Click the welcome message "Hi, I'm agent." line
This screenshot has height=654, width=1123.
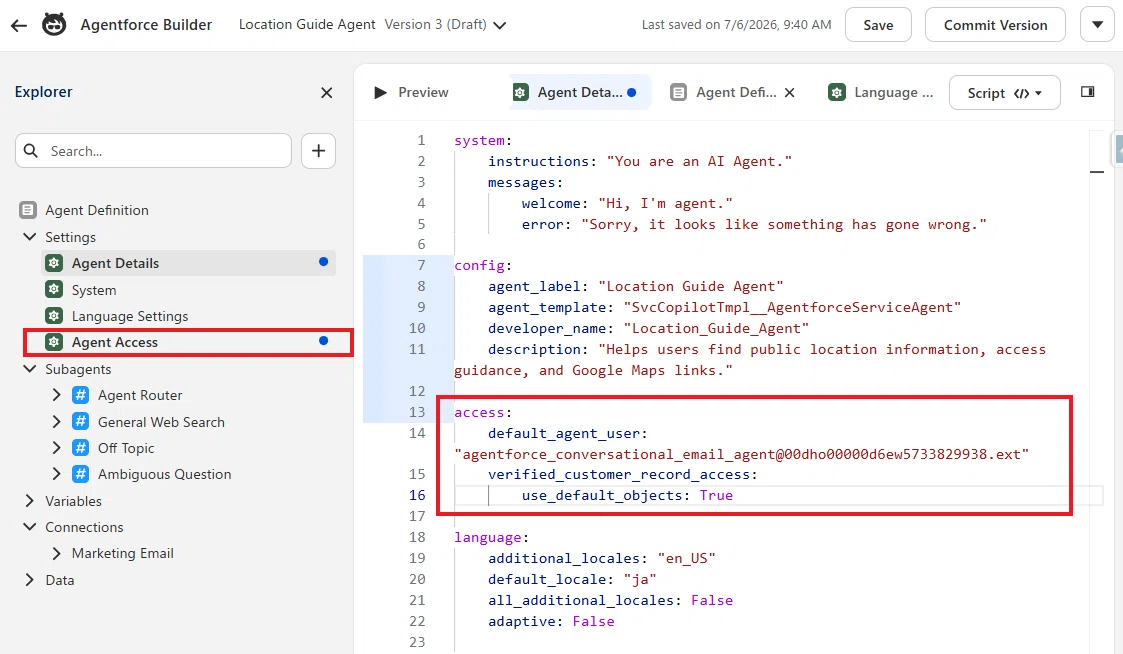click(627, 203)
